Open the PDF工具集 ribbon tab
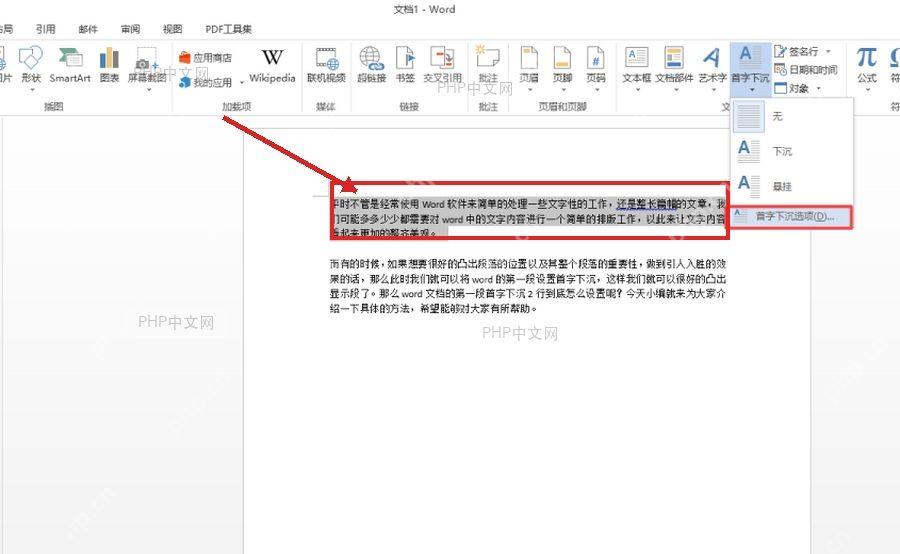 click(228, 29)
